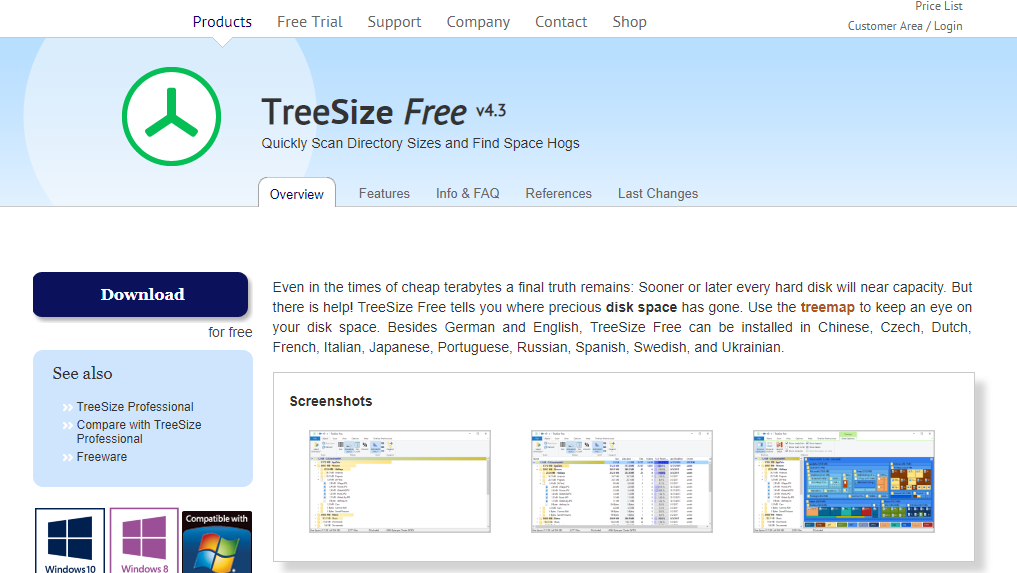Image resolution: width=1017 pixels, height=573 pixels.
Task: Click the Screenshots heading
Action: click(x=331, y=401)
